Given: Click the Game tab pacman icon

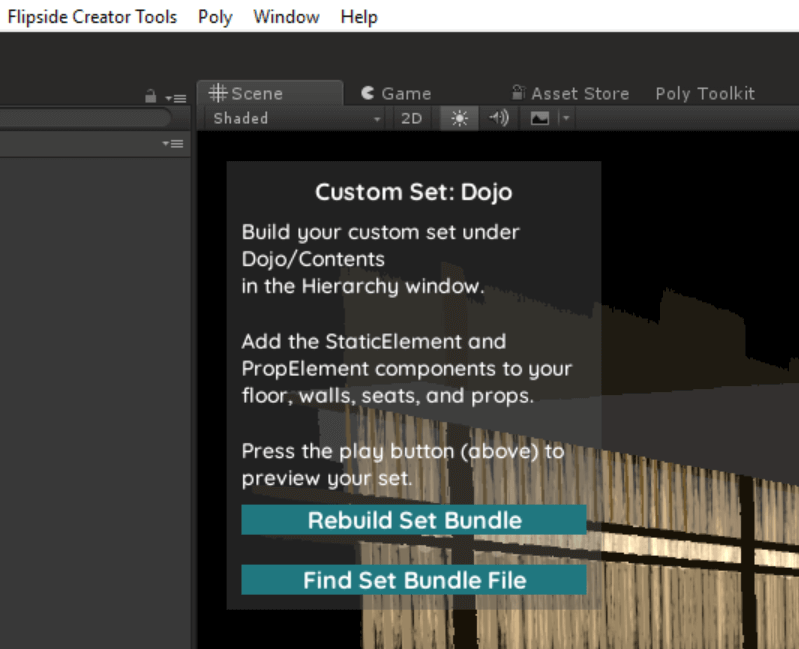Looking at the screenshot, I should click(x=367, y=93).
